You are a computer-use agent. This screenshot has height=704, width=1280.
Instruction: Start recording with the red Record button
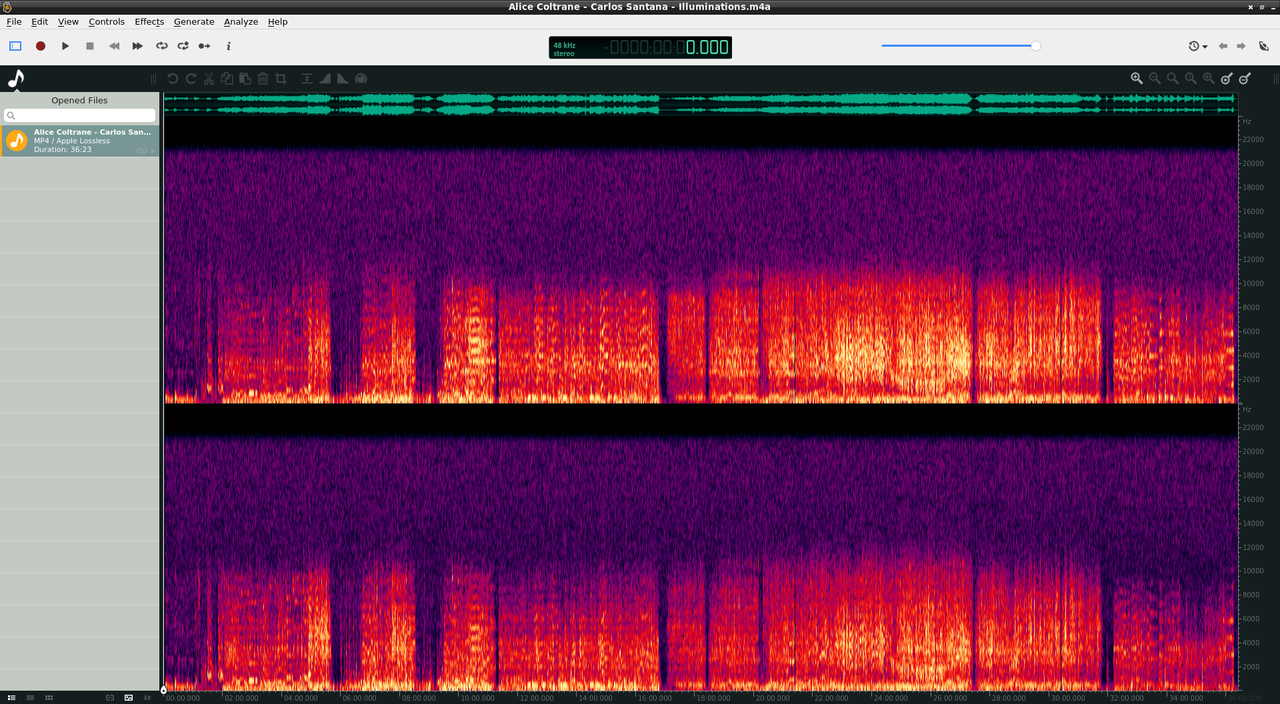[x=41, y=46]
